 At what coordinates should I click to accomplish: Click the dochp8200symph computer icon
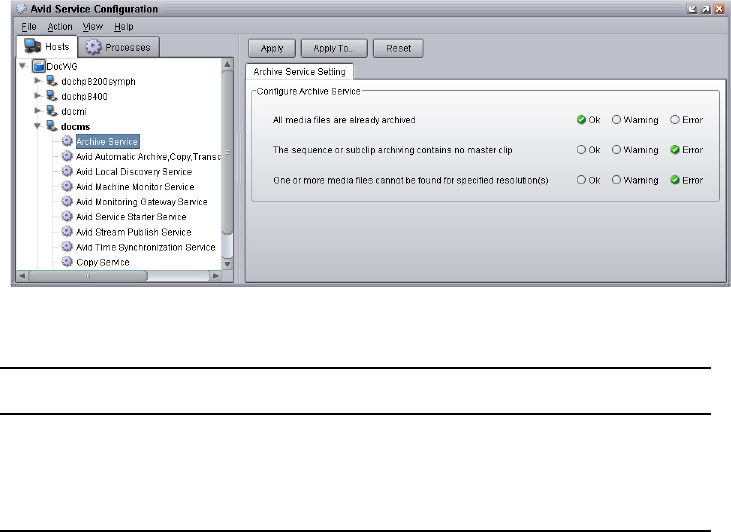pyautogui.click(x=52, y=81)
